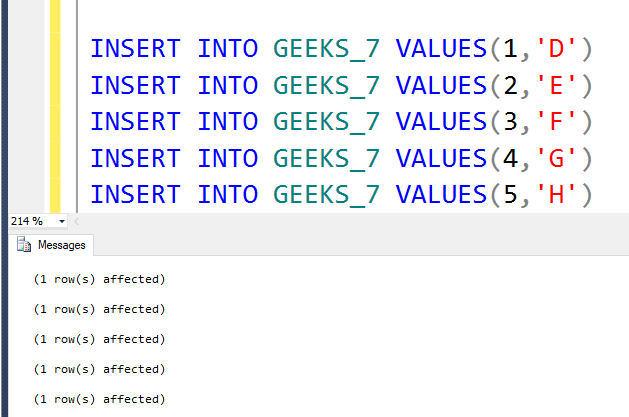Click the first "(1 row(s) affected)" message

pyautogui.click(x=99, y=279)
